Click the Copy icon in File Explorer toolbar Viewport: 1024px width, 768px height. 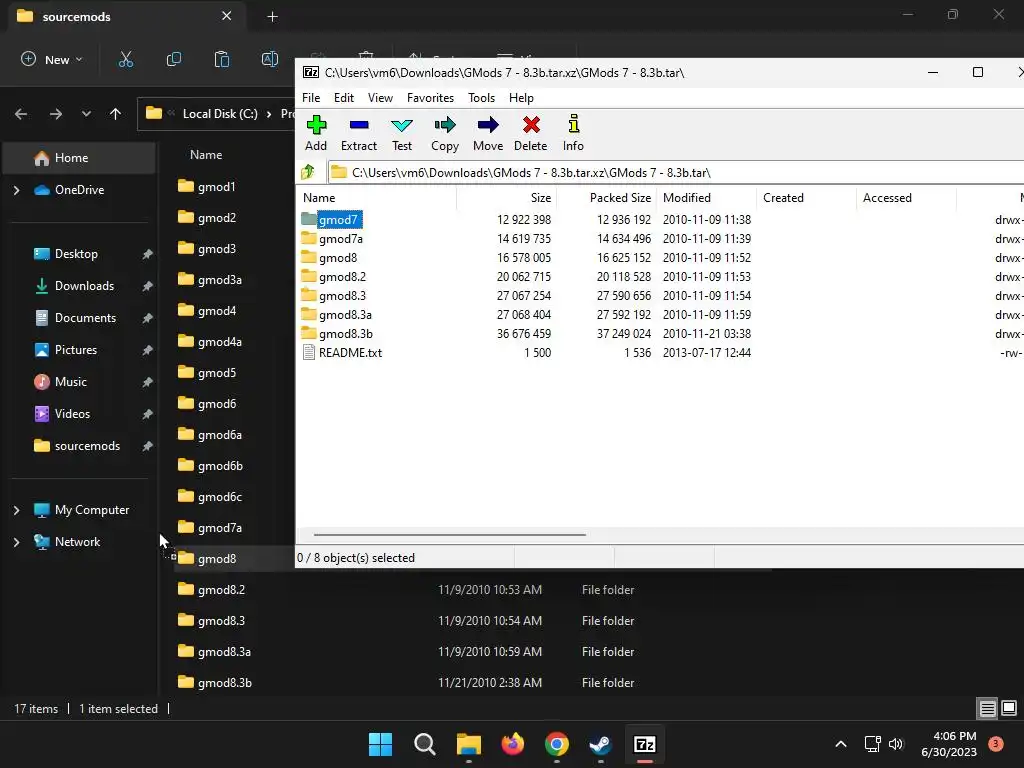(x=174, y=59)
